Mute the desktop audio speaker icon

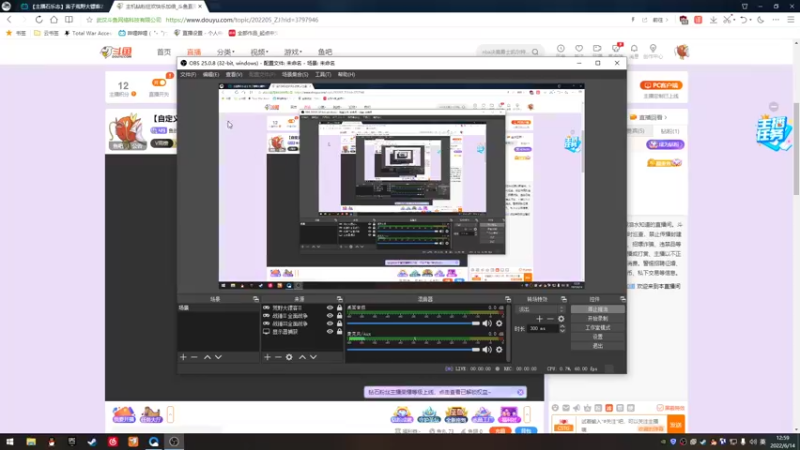click(x=487, y=323)
